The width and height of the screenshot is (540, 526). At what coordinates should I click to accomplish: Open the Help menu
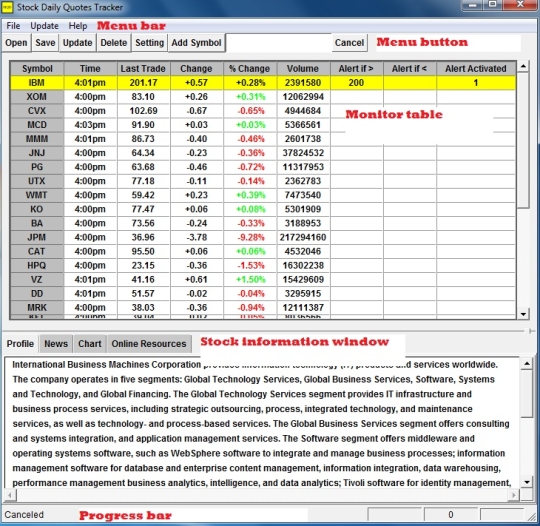(x=78, y=26)
